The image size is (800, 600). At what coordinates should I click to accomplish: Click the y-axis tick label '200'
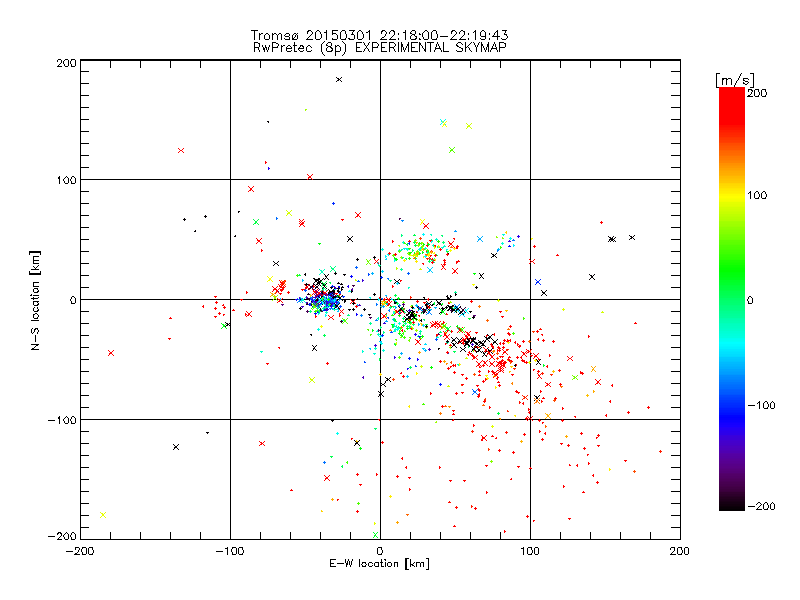tap(66, 63)
